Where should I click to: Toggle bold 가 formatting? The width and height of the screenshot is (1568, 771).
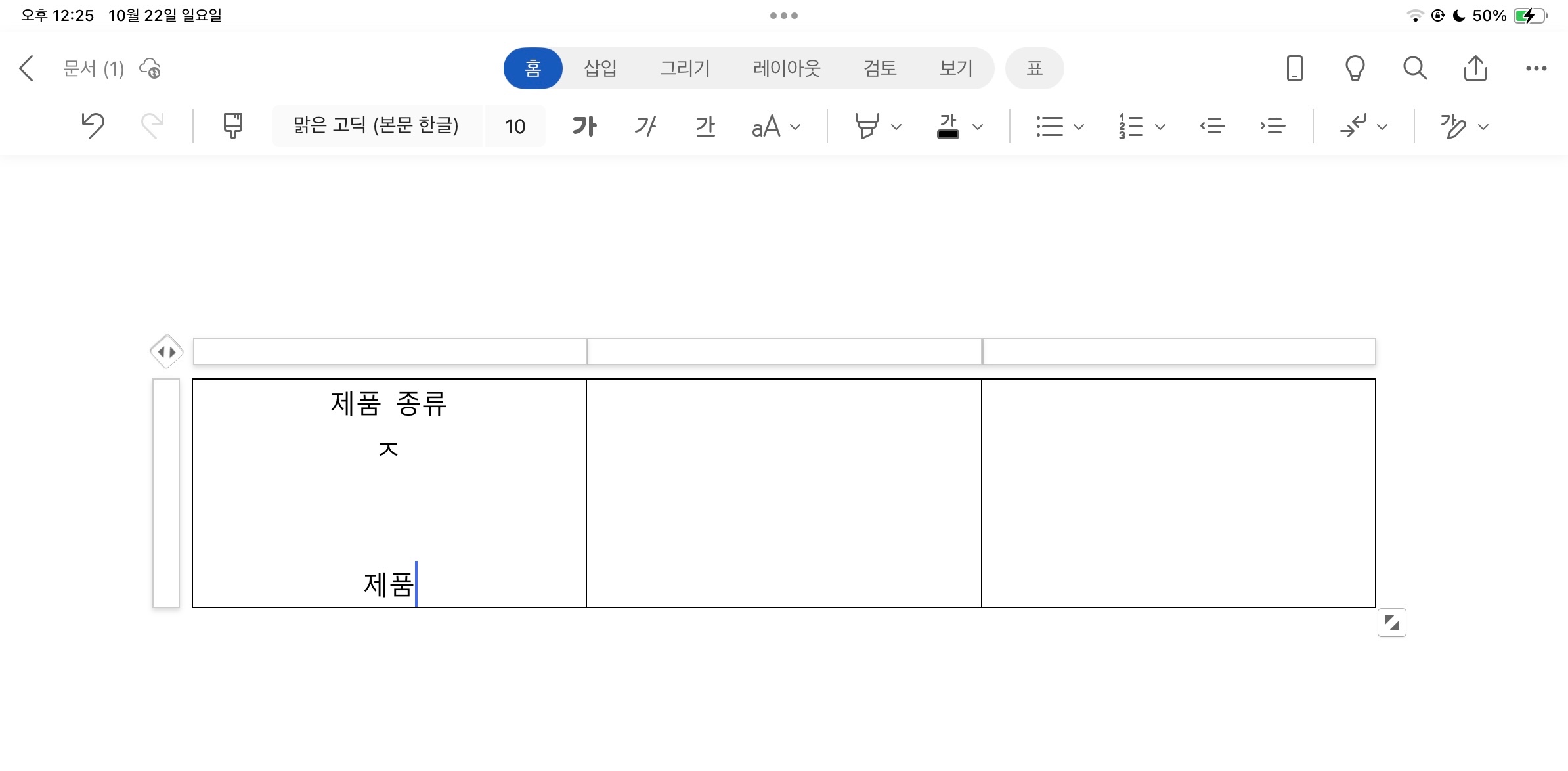[584, 125]
